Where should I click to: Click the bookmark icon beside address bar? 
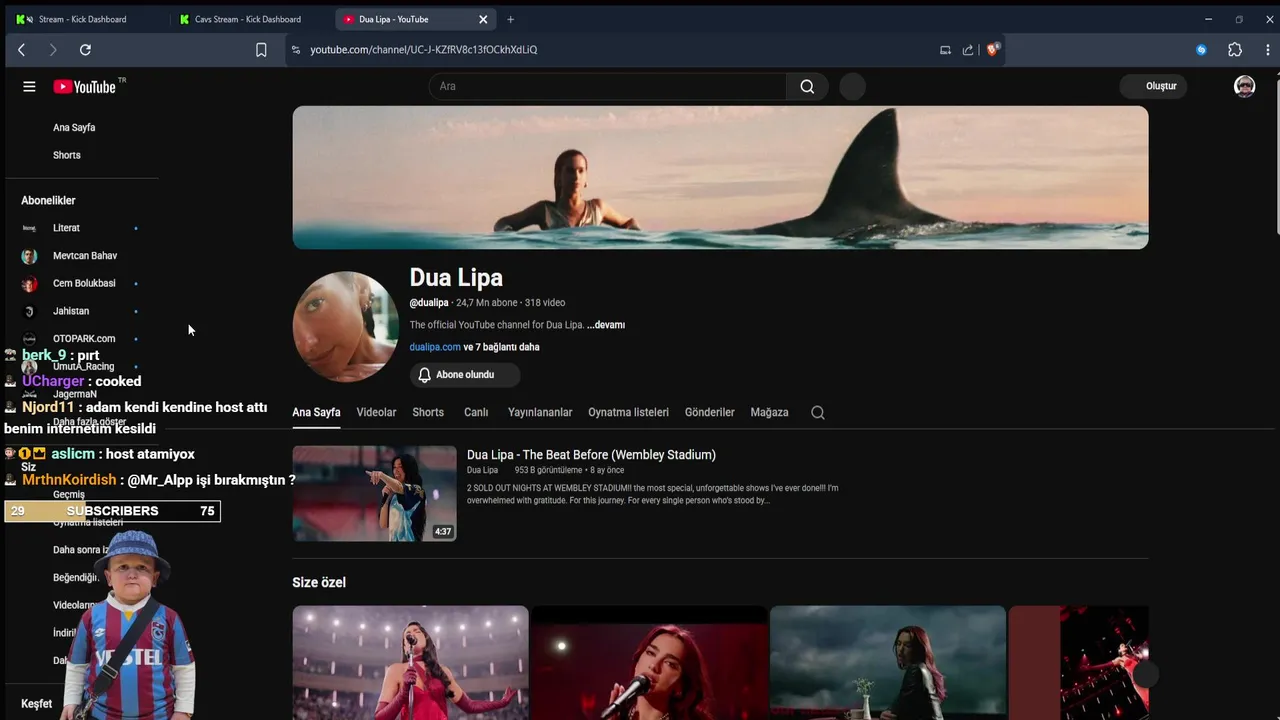coord(261,49)
